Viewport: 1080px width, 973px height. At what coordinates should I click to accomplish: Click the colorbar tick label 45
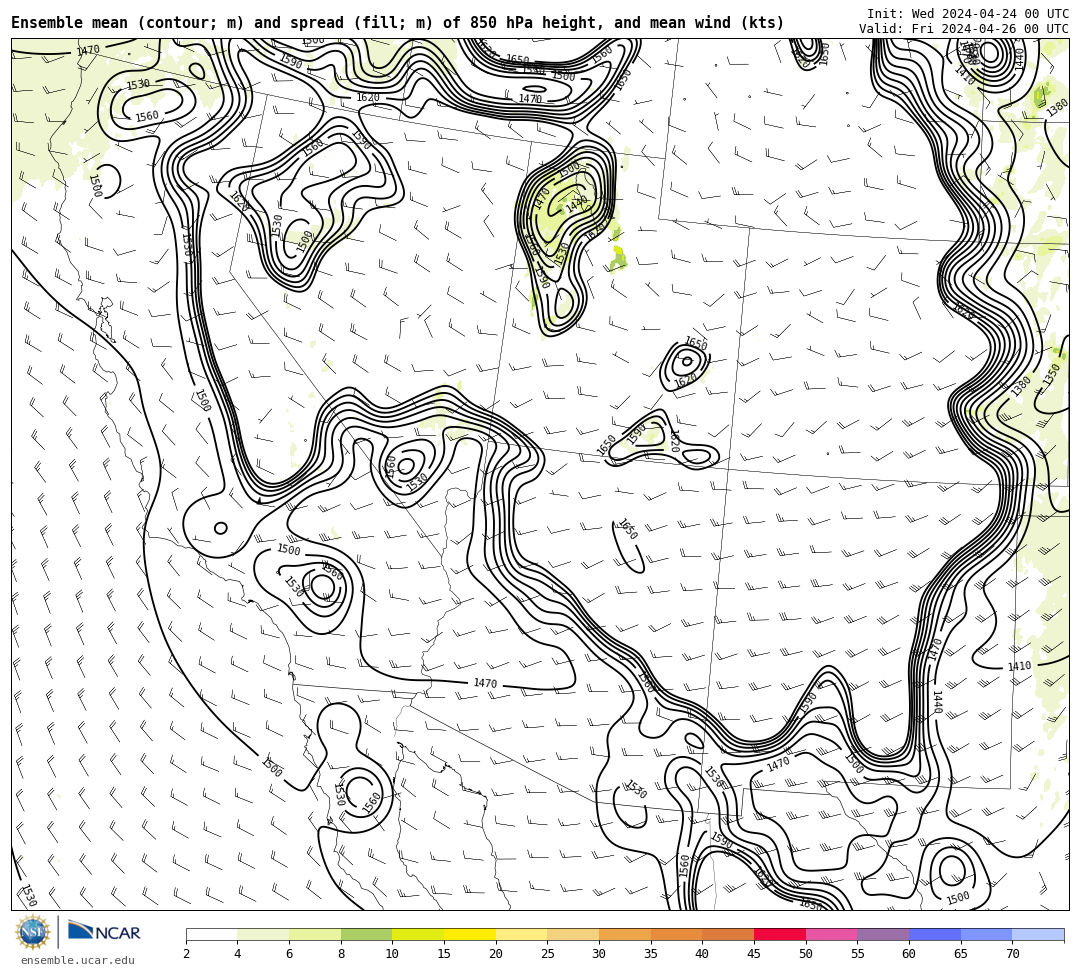[754, 954]
